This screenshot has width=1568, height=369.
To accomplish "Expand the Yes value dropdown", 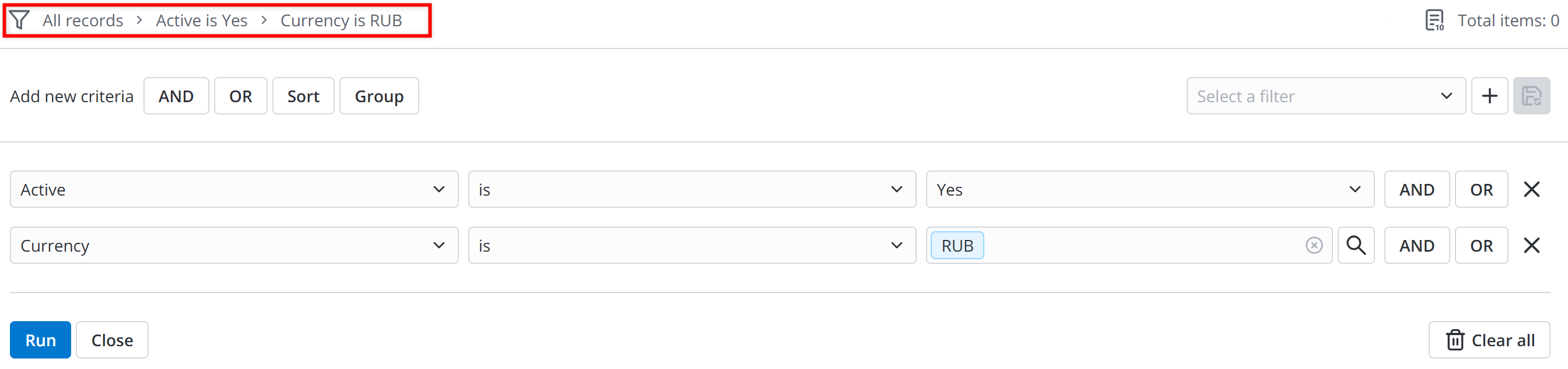I will click(x=1149, y=190).
